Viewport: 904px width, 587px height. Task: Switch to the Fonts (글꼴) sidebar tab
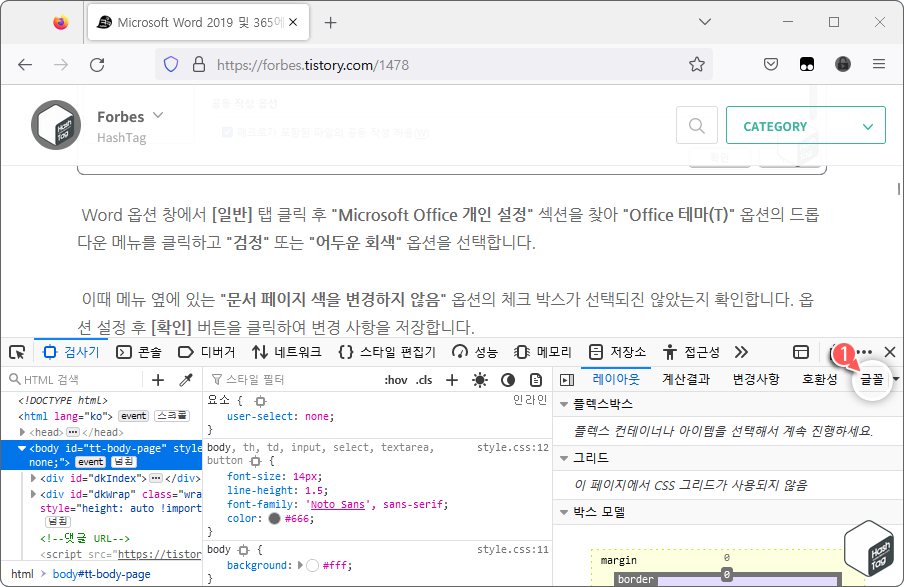pos(871,379)
